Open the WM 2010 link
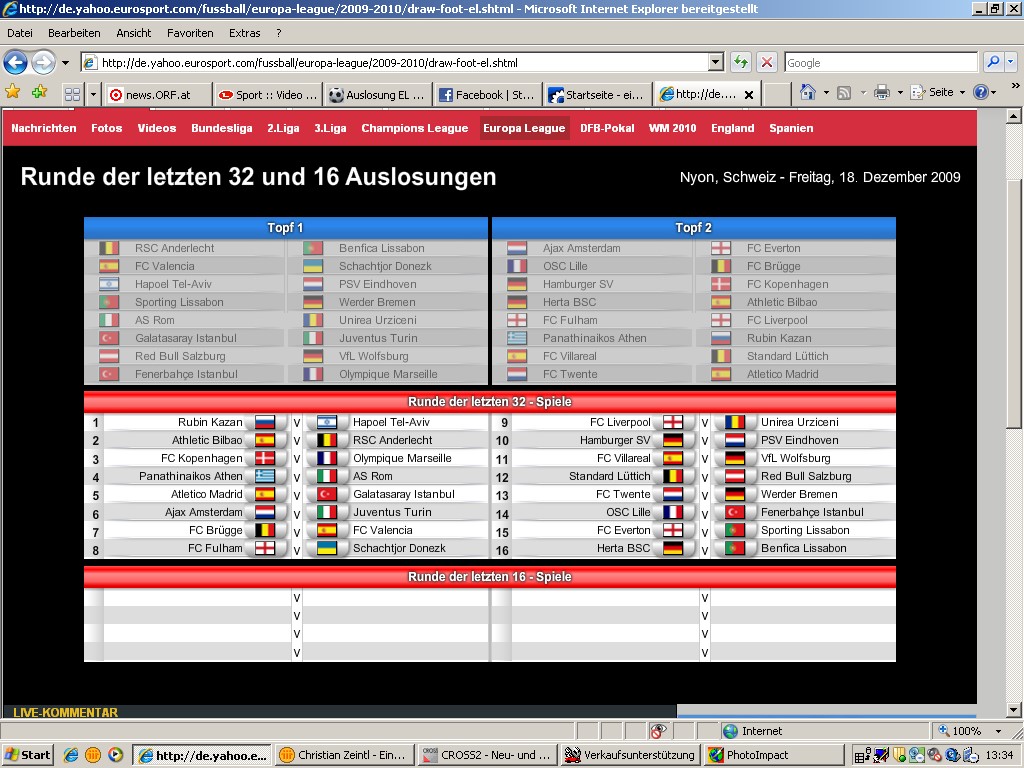This screenshot has width=1024, height=768. [673, 128]
